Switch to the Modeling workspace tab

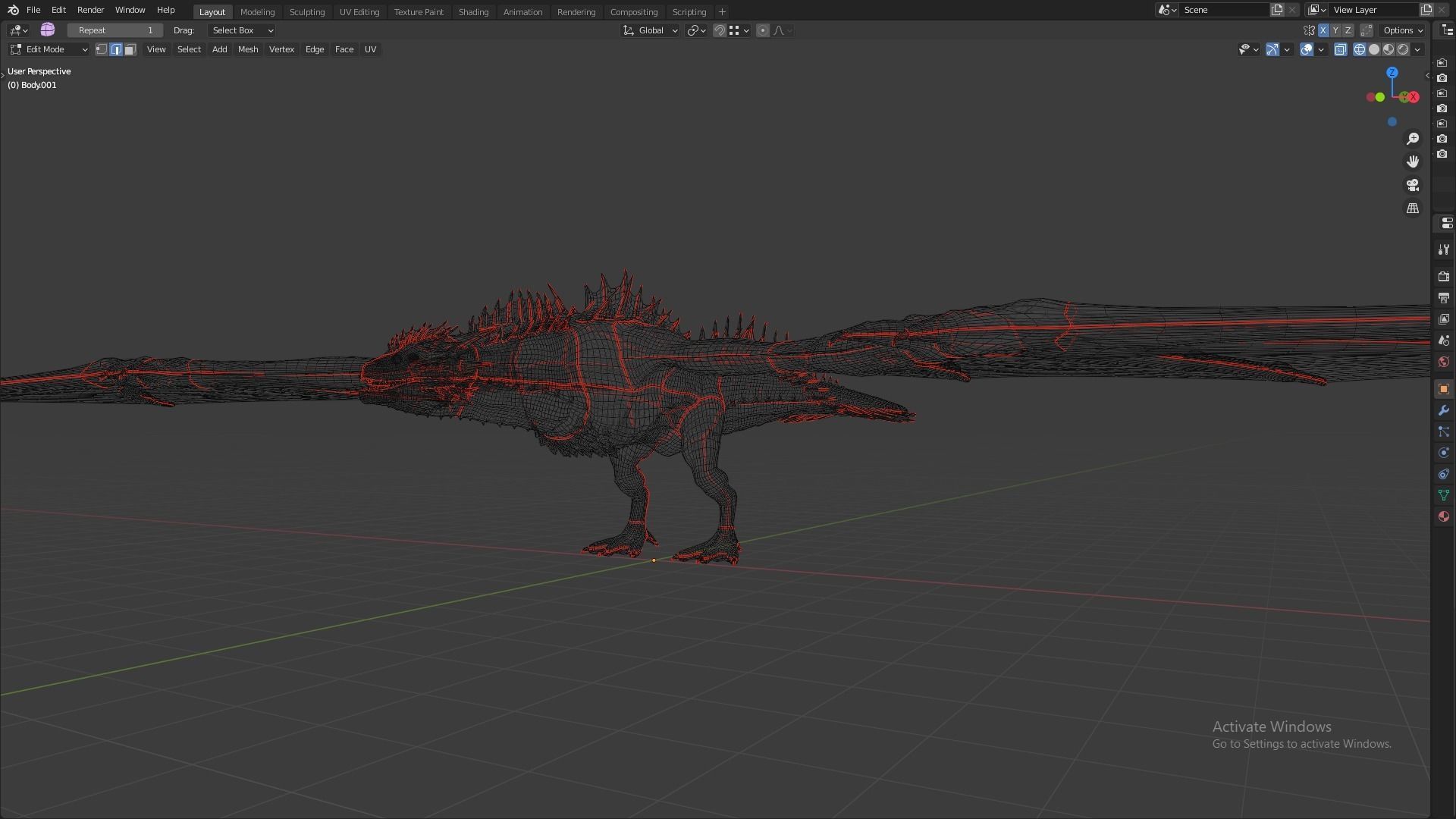[x=257, y=12]
